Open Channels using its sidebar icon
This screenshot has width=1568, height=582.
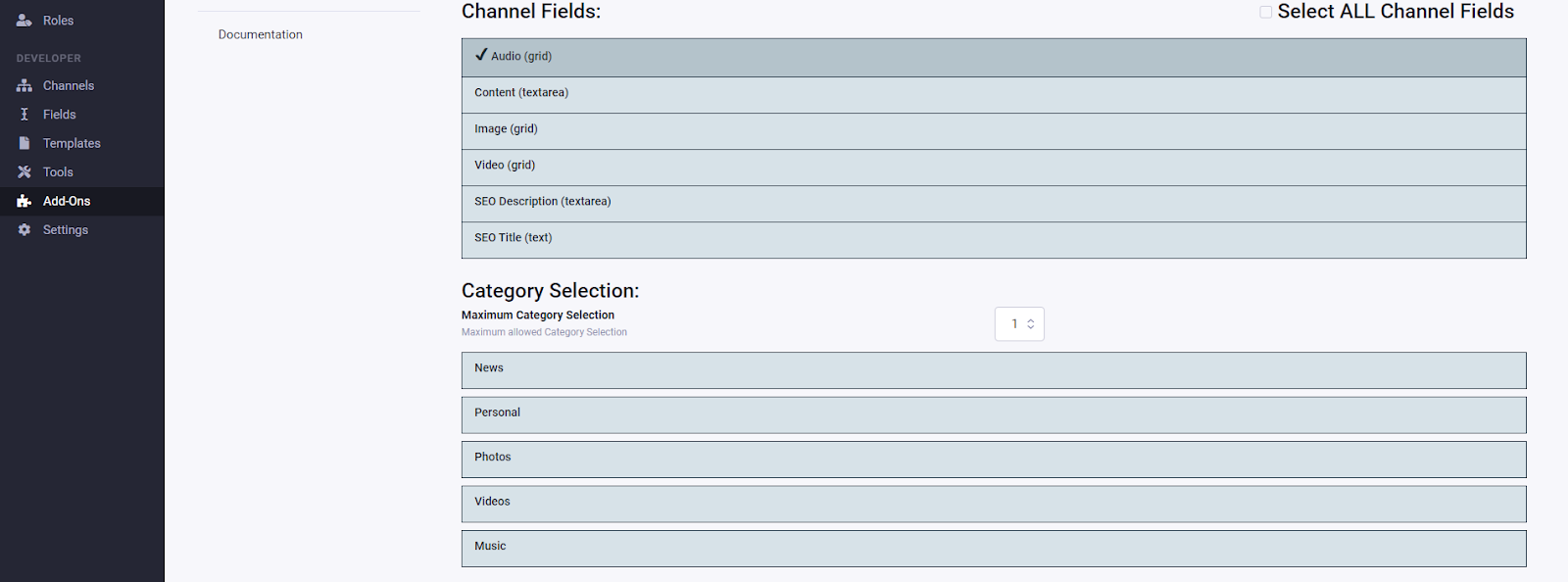[24, 85]
